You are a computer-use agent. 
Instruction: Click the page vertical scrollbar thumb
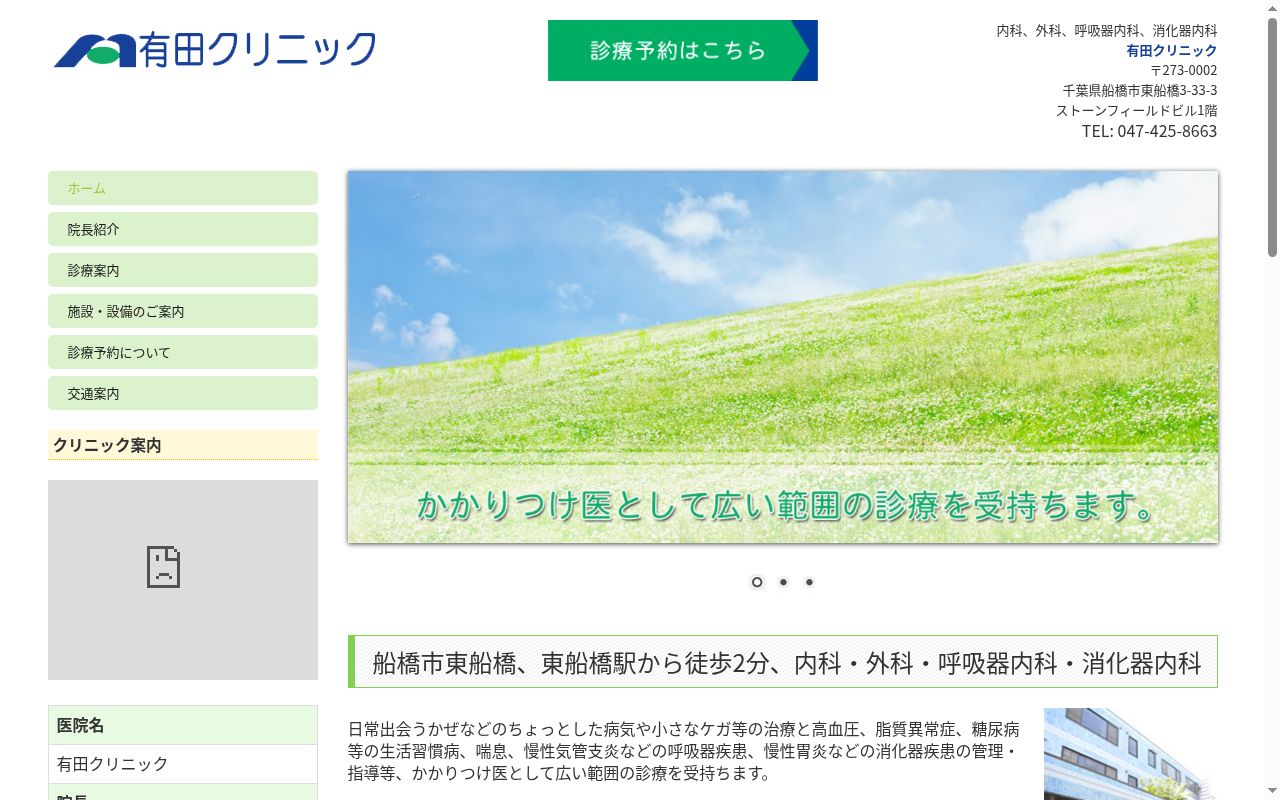(x=1272, y=137)
